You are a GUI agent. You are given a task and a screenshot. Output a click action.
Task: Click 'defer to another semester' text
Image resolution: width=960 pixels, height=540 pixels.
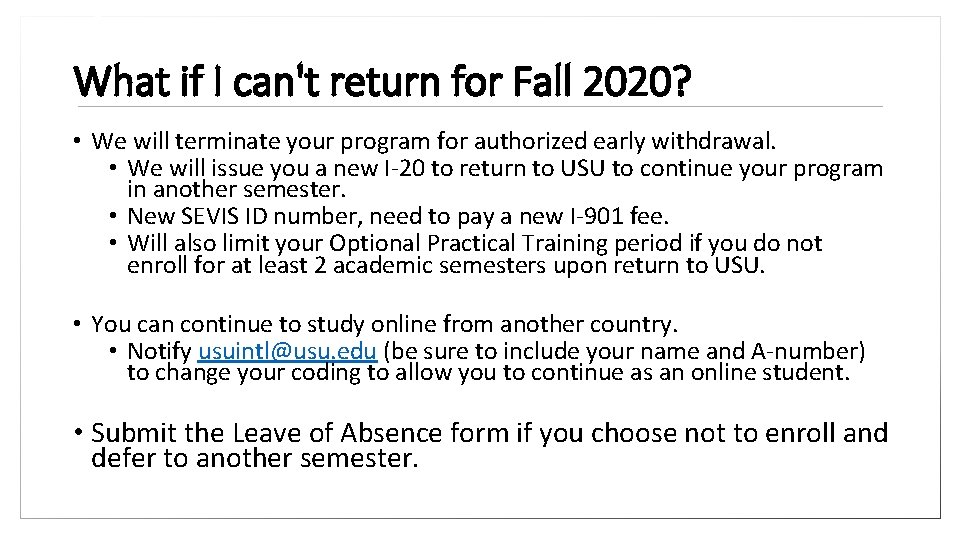255,458
